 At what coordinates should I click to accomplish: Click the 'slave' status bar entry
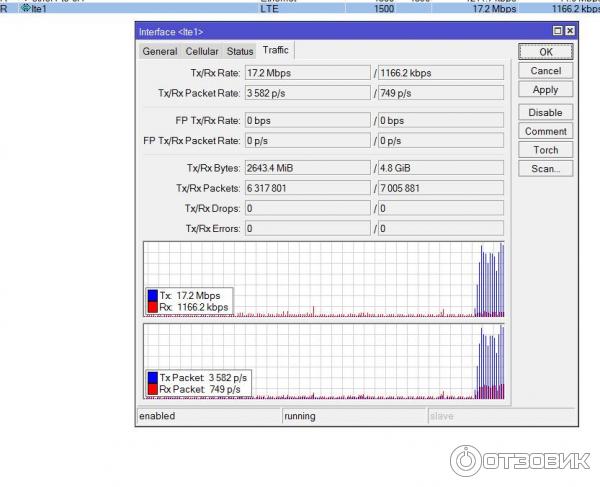coord(501,416)
